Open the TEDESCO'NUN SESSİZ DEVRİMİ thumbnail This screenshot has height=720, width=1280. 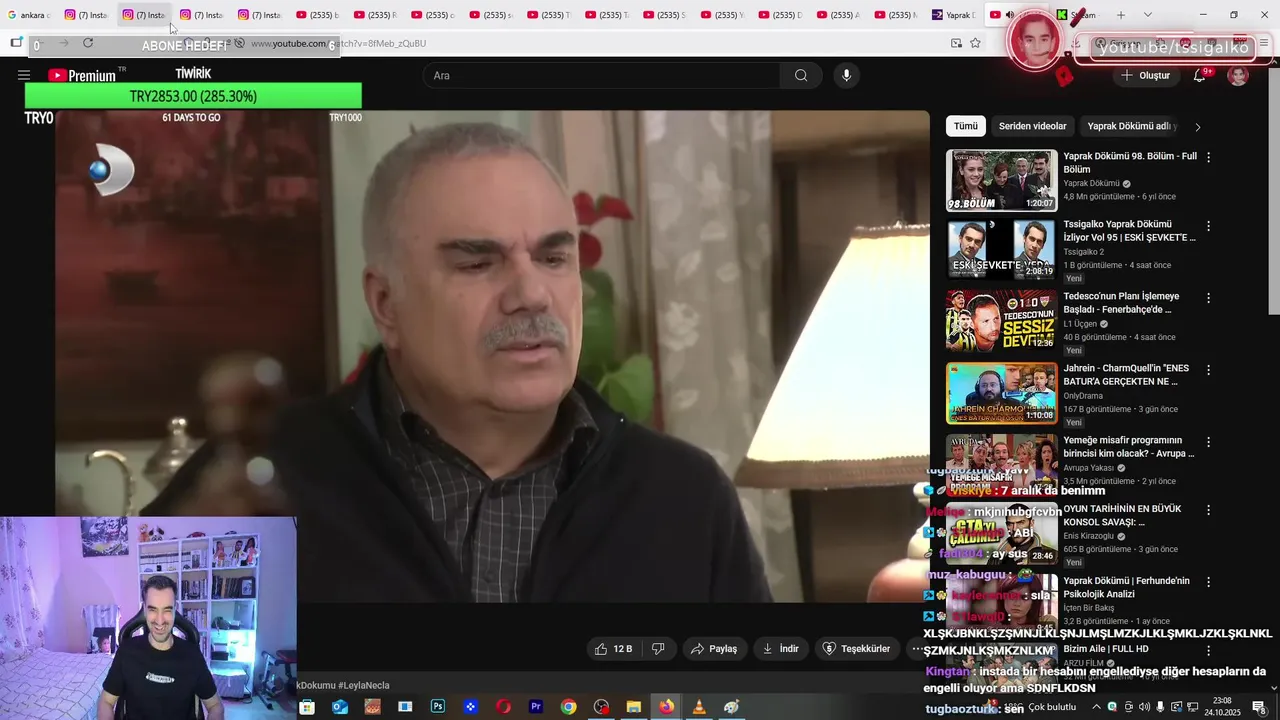click(1001, 321)
